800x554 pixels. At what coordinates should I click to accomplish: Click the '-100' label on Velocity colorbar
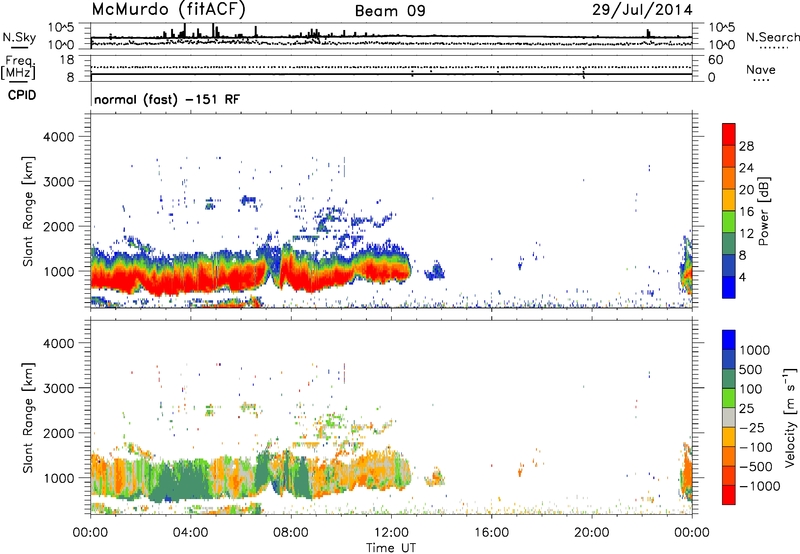(756, 447)
